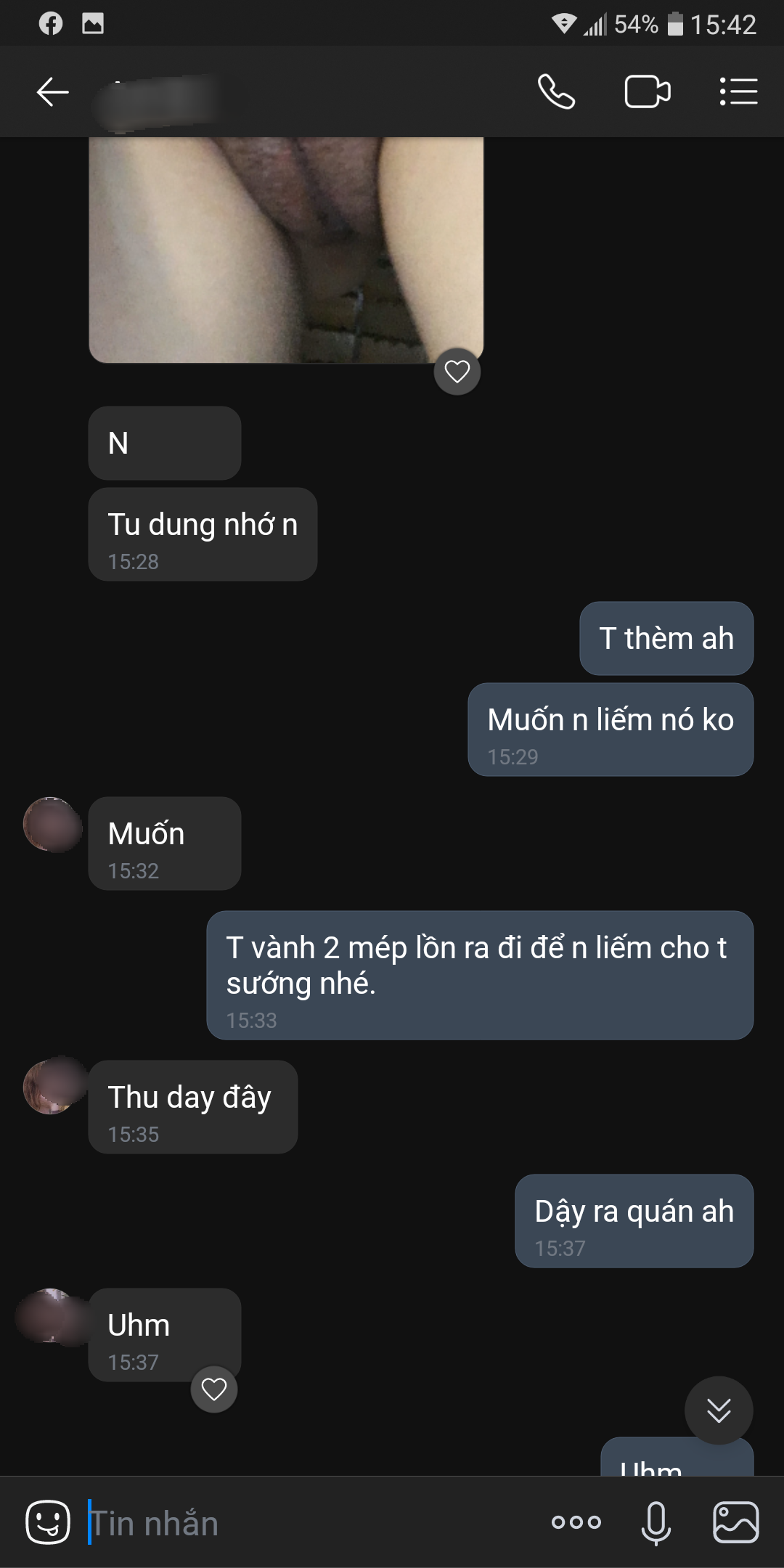Start a video call with the contact
The width and height of the screenshot is (784, 1568).
[x=647, y=92]
